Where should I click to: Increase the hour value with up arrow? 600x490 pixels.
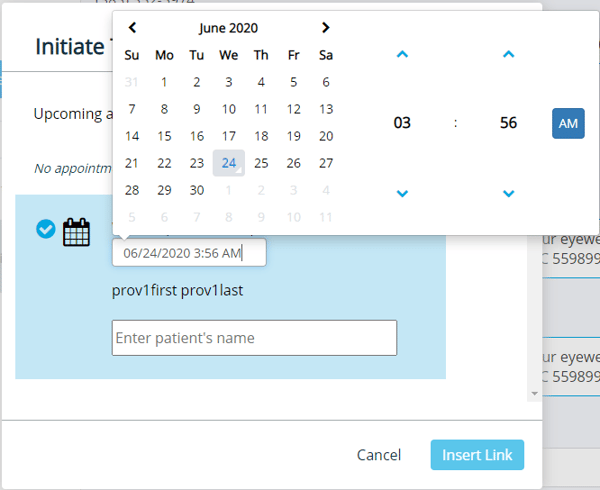[402, 54]
